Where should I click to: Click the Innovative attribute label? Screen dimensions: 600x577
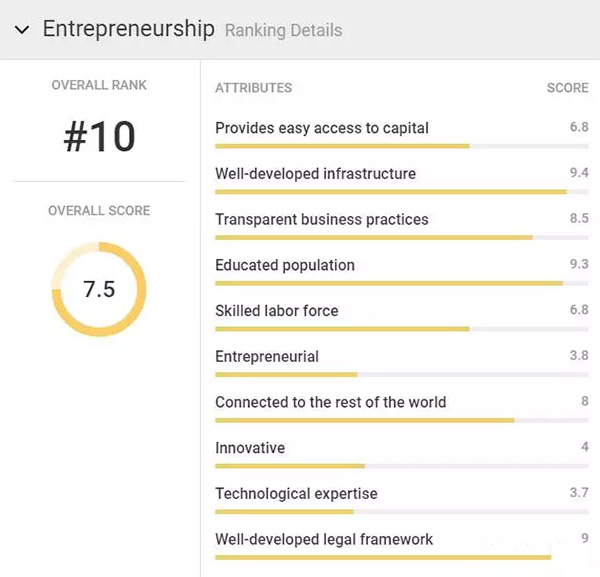click(250, 448)
